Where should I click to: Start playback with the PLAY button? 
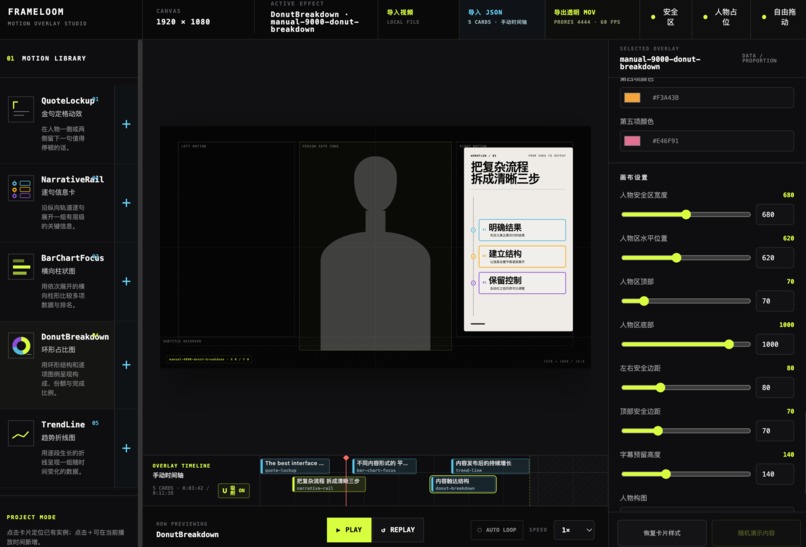click(x=349, y=530)
